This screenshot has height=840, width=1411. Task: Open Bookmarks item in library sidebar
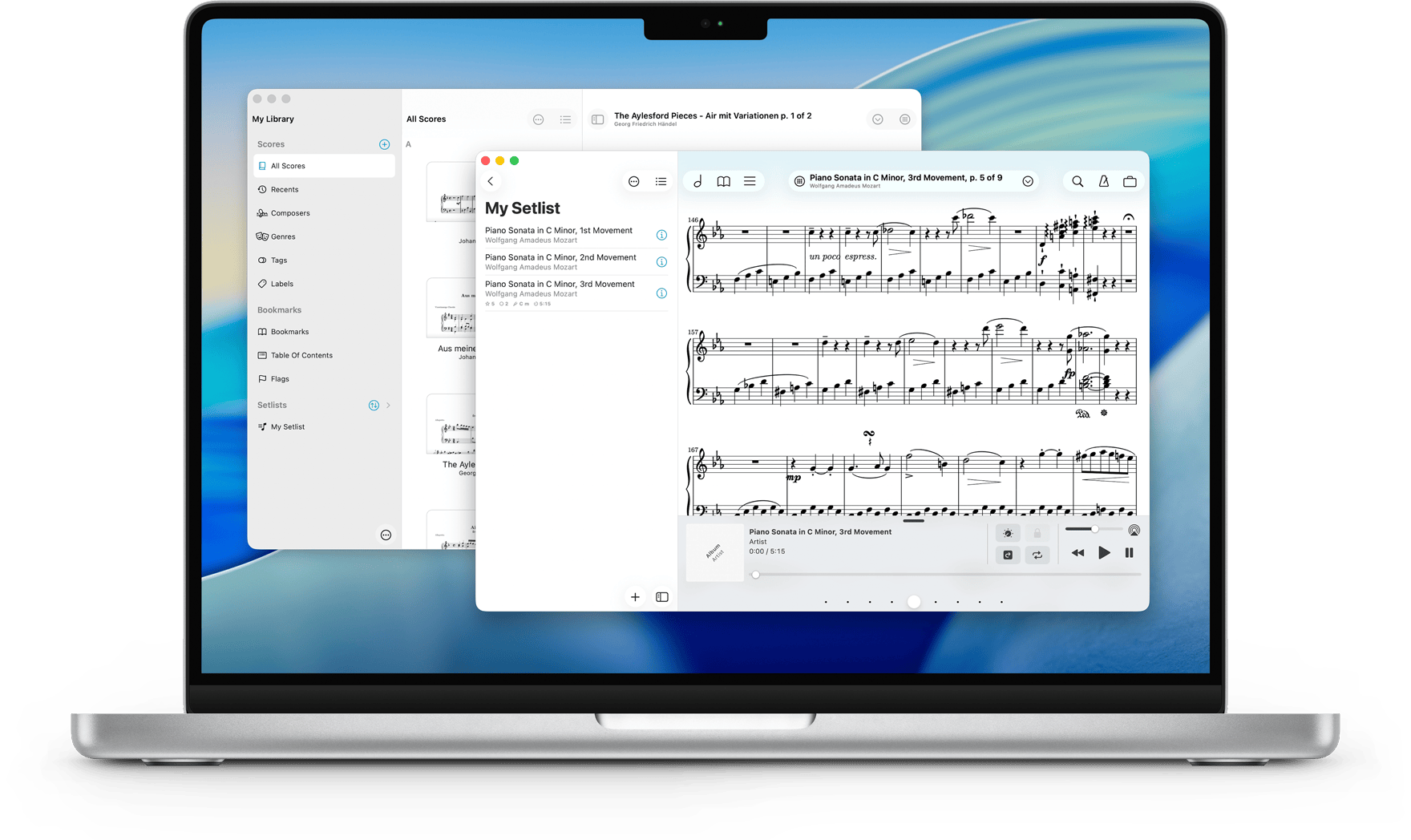click(x=324, y=332)
